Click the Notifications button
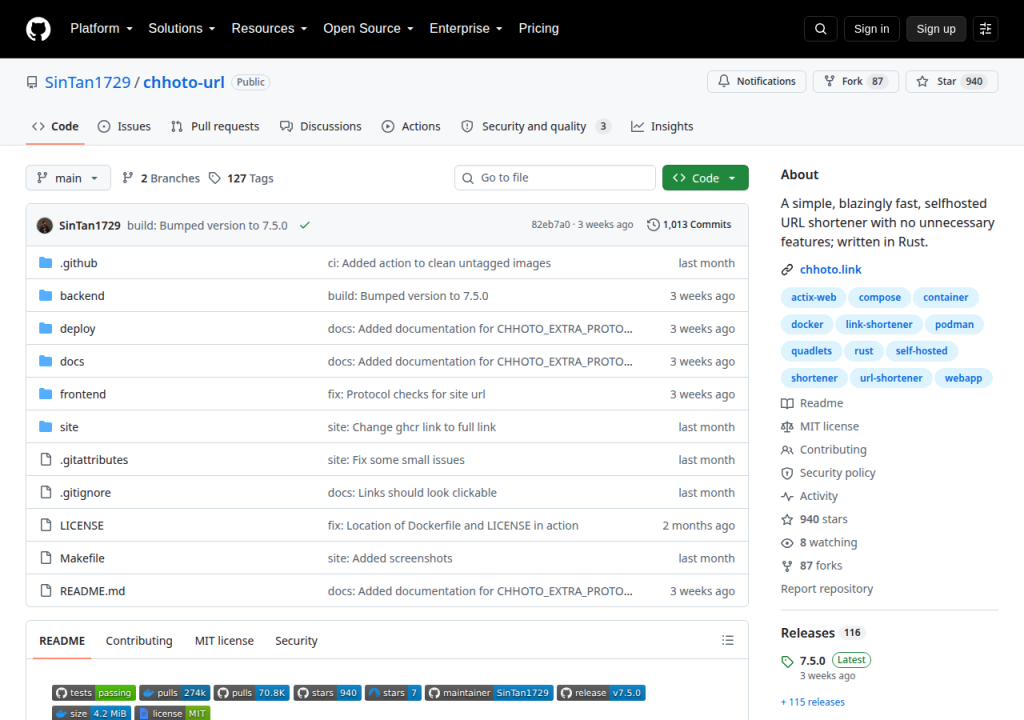The width and height of the screenshot is (1024, 720). 756,81
